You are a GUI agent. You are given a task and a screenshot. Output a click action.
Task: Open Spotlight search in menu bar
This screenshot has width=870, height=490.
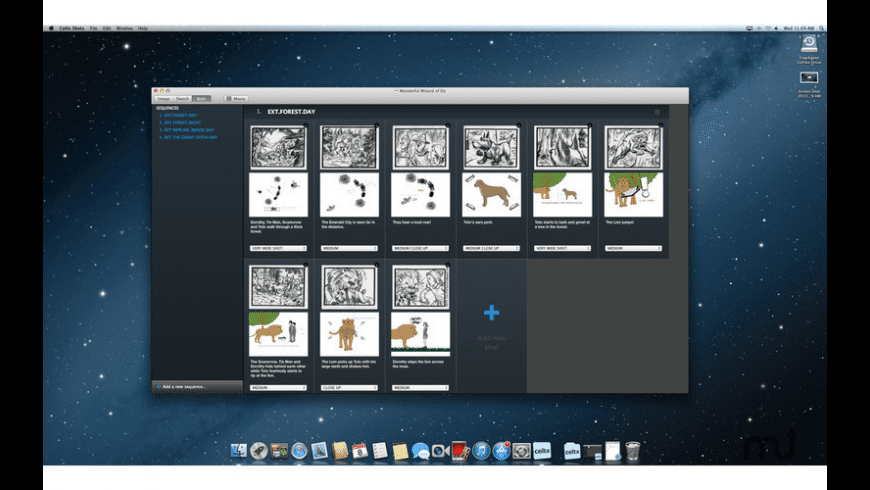(821, 28)
